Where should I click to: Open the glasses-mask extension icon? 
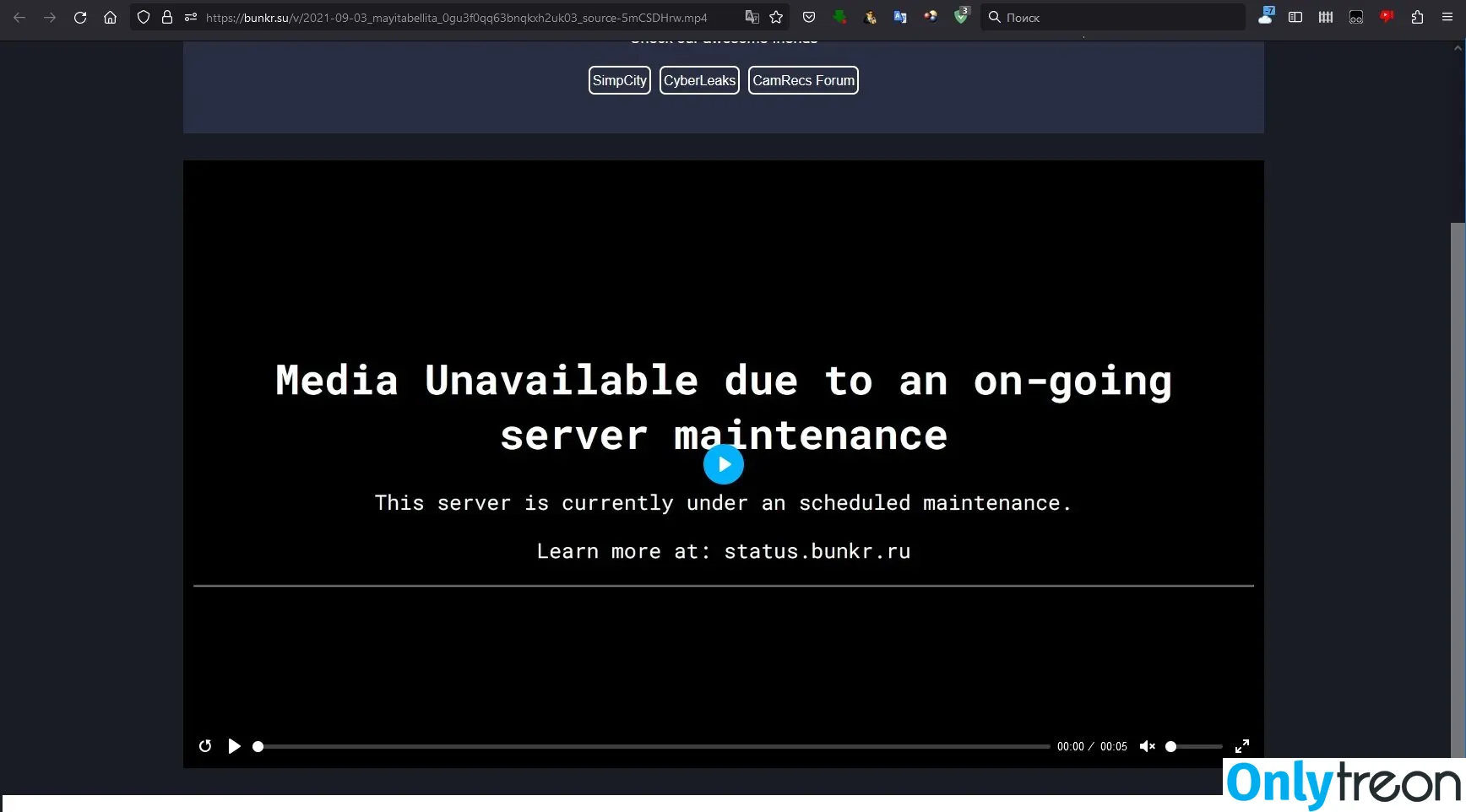[1356, 17]
